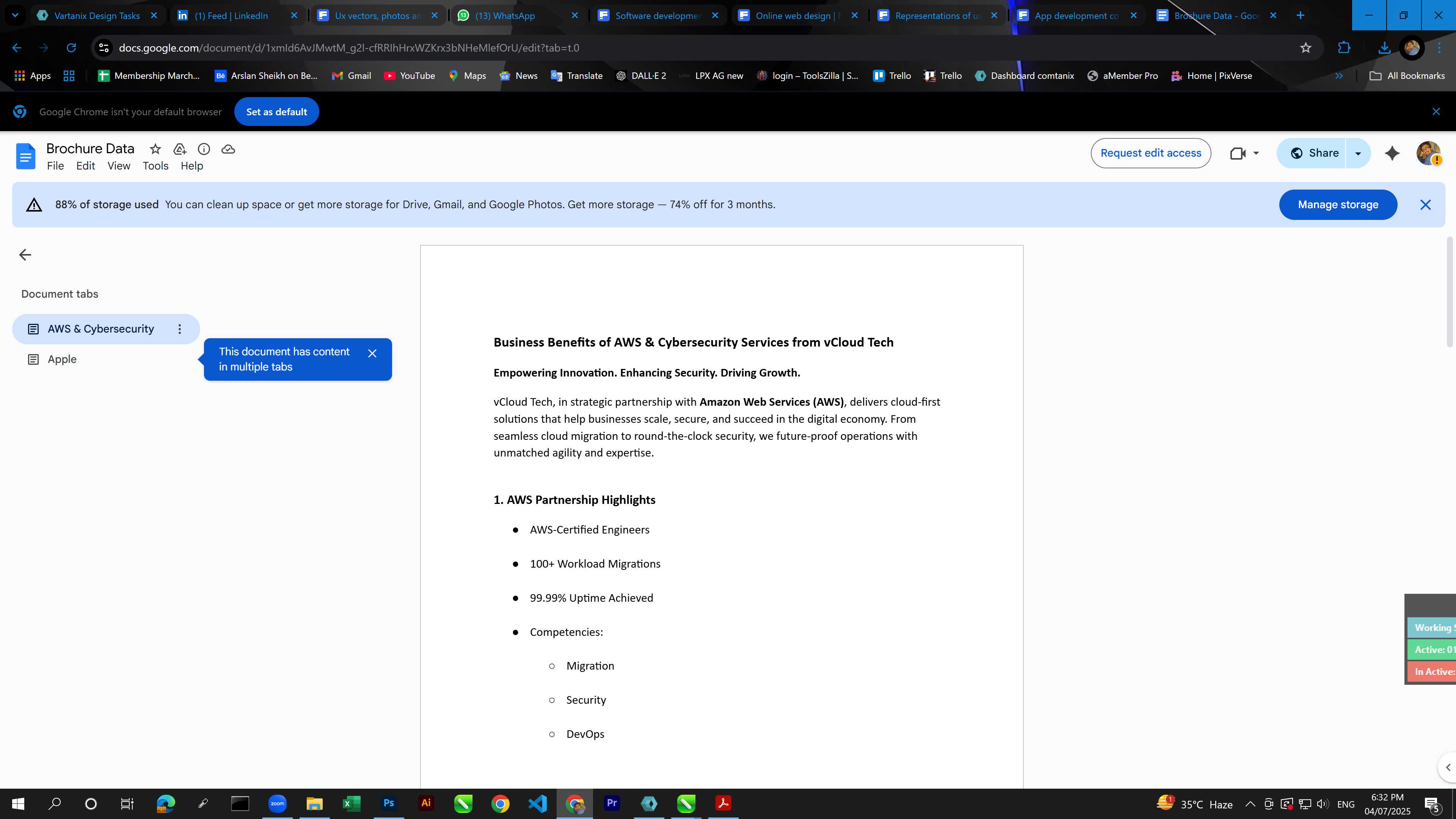Switch to Vartanix Design Tasks browser tab
1456x819 pixels.
pyautogui.click(x=97, y=15)
